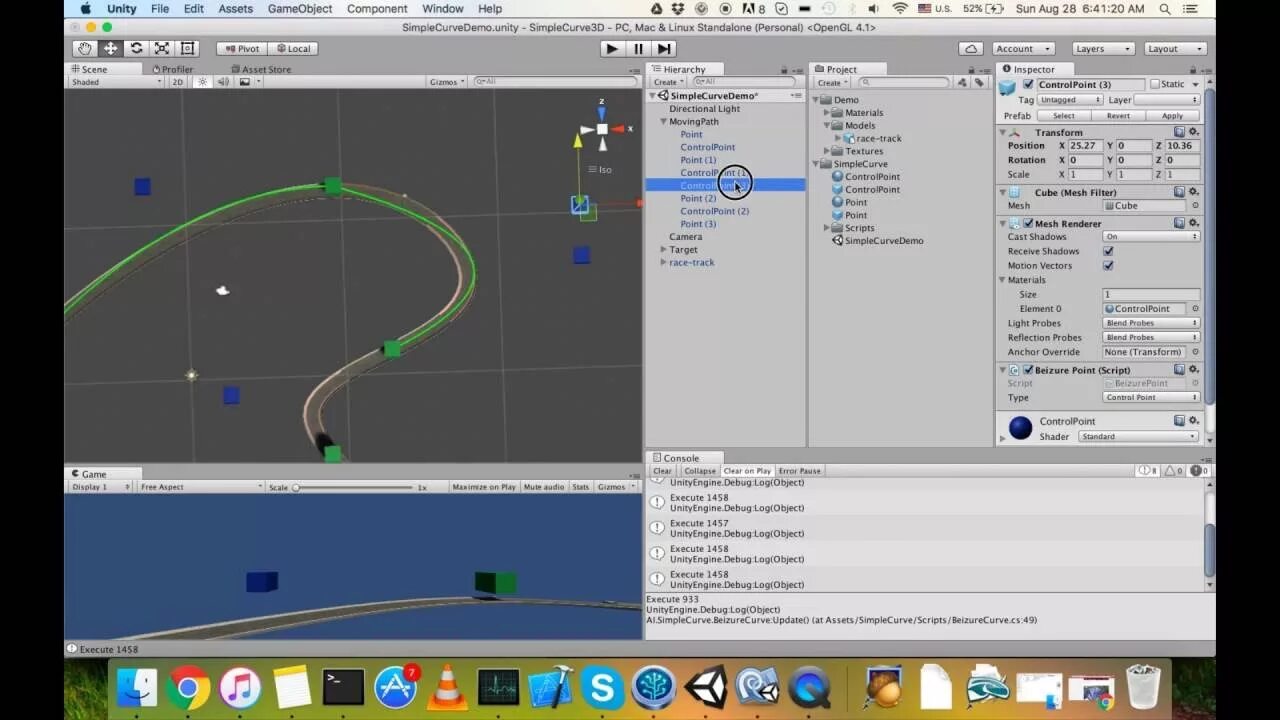Open the Light Probes dropdown
Screen dimensions: 1280x720
click(x=1151, y=323)
